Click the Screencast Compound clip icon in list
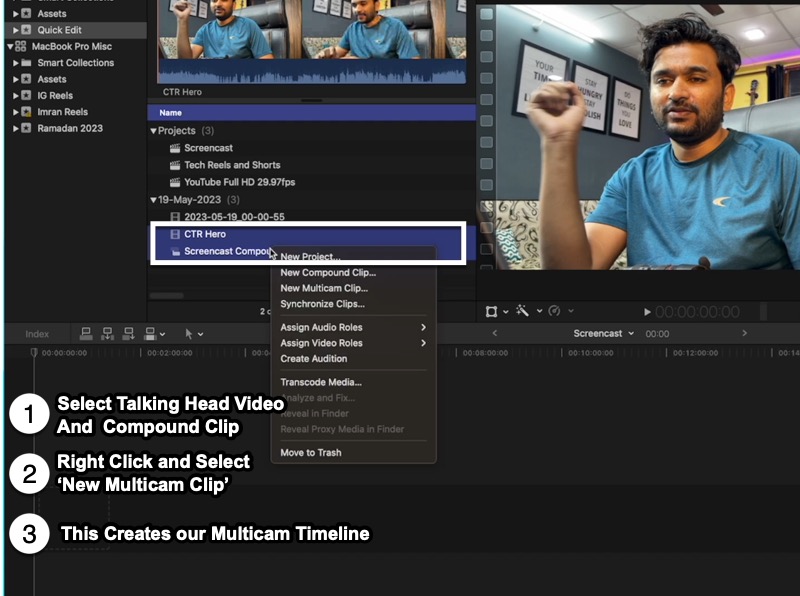 pyautogui.click(x=175, y=252)
